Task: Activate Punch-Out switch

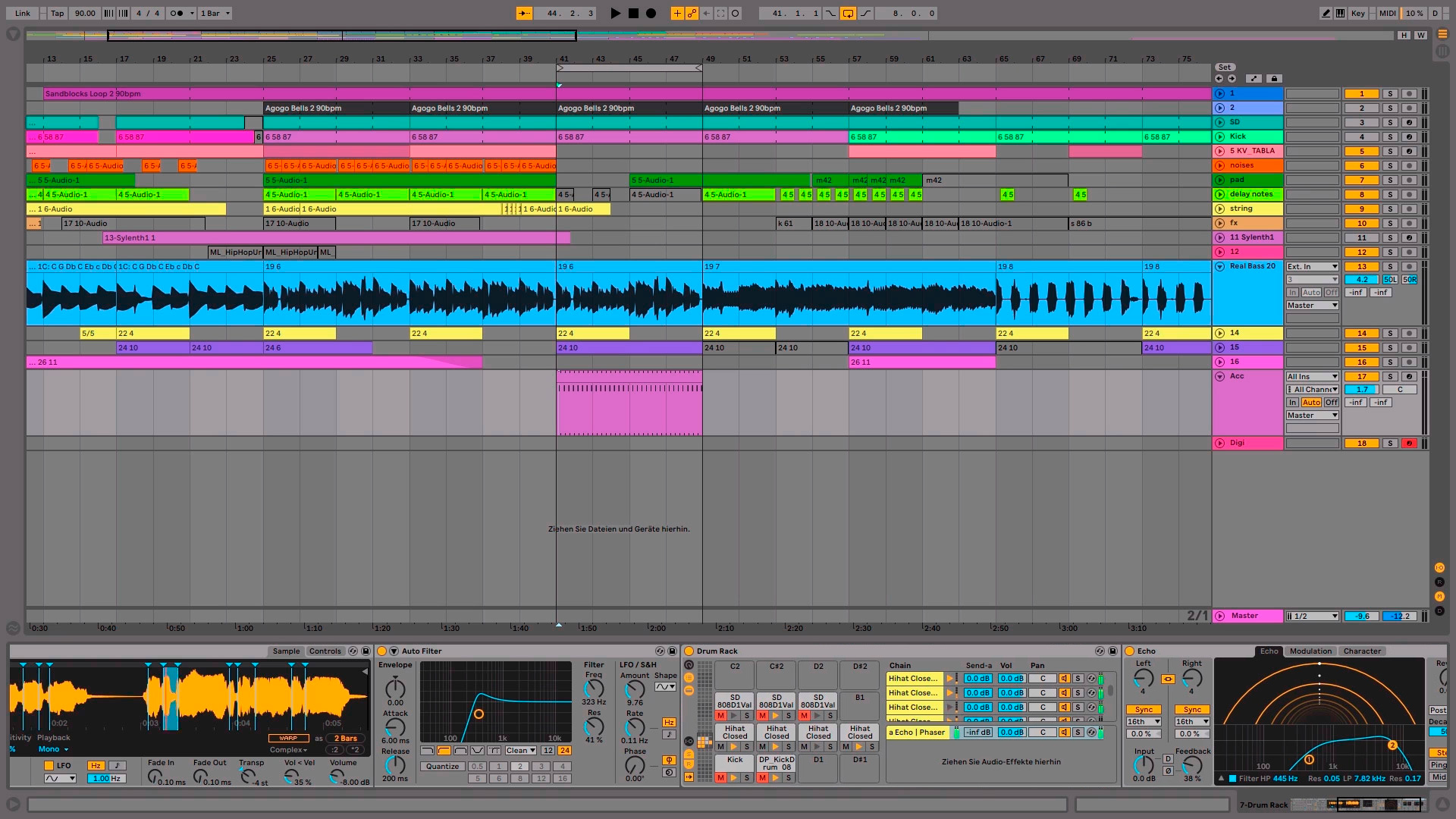Action: point(865,13)
